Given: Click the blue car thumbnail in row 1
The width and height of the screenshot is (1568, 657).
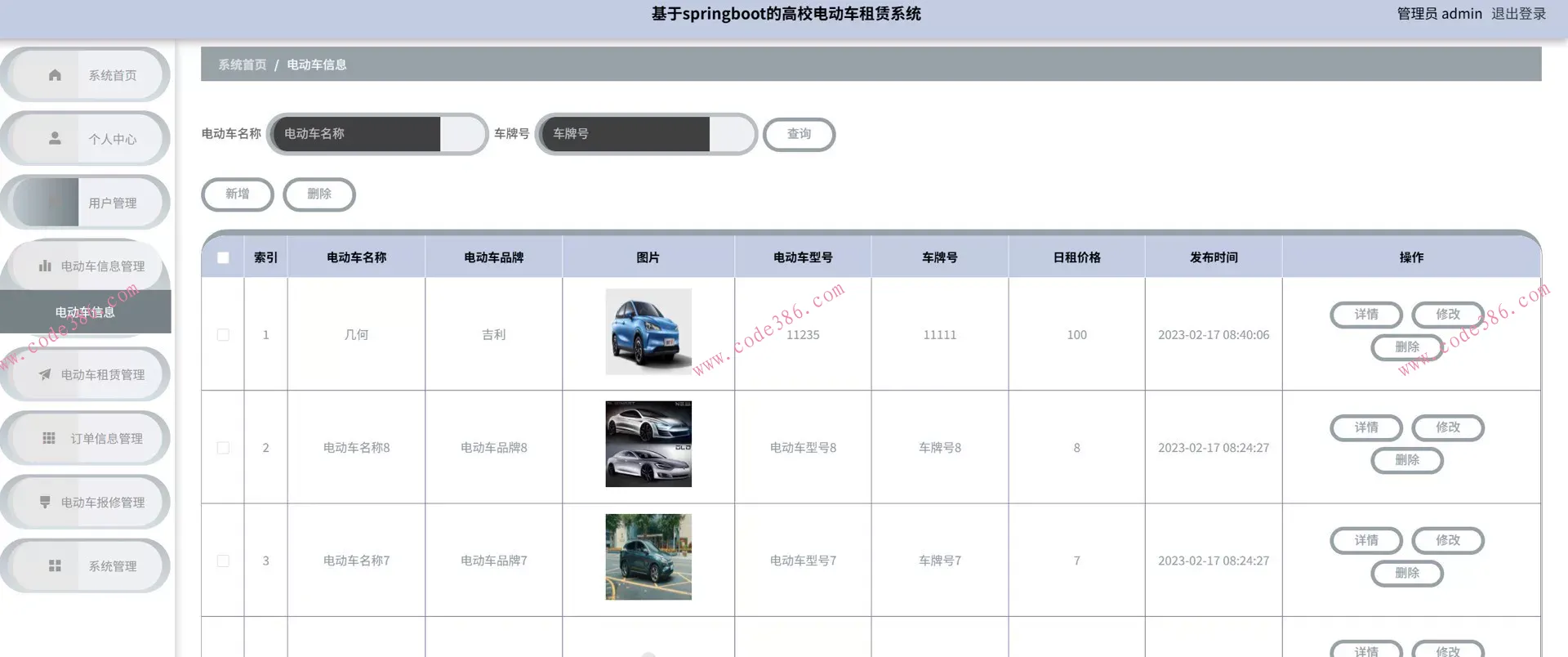Looking at the screenshot, I should (x=648, y=332).
